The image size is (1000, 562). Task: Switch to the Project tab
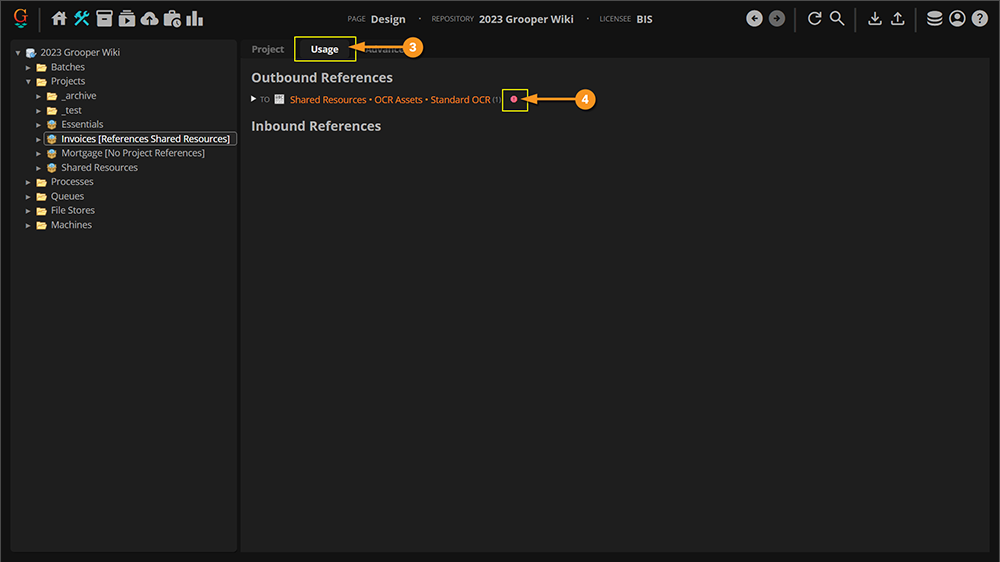(x=267, y=49)
